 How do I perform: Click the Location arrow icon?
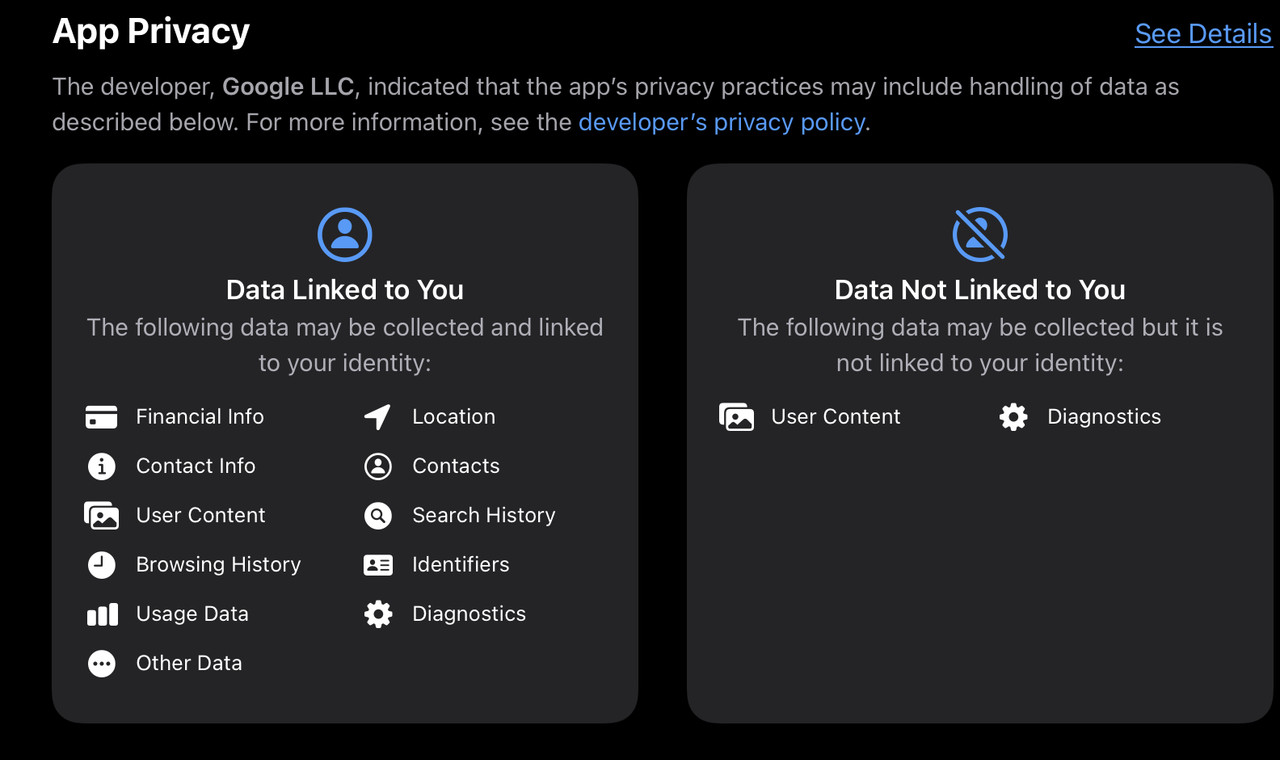click(x=378, y=417)
